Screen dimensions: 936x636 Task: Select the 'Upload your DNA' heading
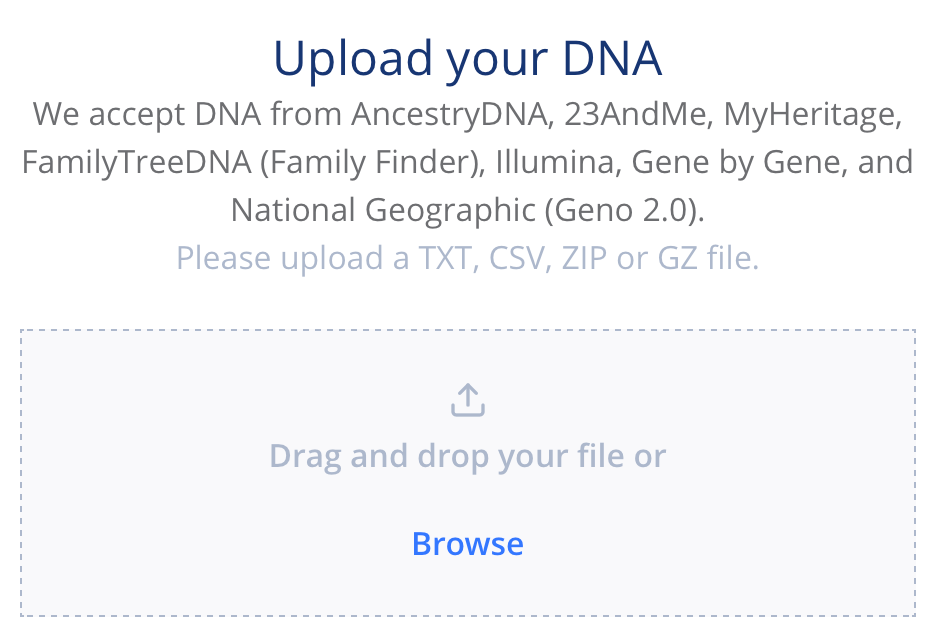pyautogui.click(x=467, y=59)
